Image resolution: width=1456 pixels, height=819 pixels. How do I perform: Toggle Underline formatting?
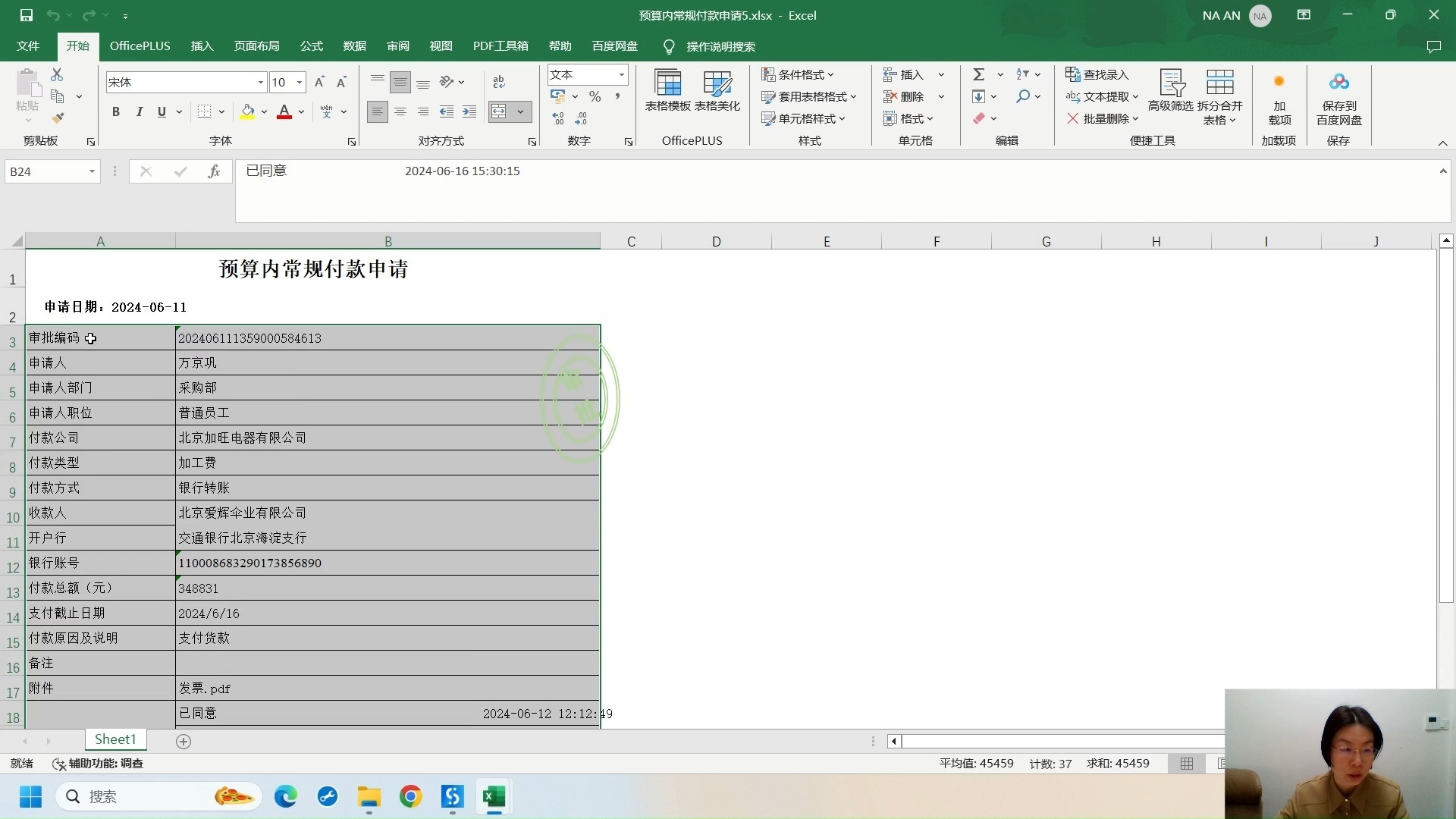tap(162, 111)
